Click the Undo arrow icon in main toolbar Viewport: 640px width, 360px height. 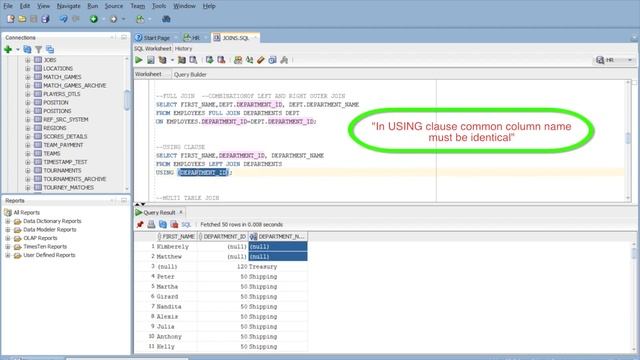(x=63, y=19)
